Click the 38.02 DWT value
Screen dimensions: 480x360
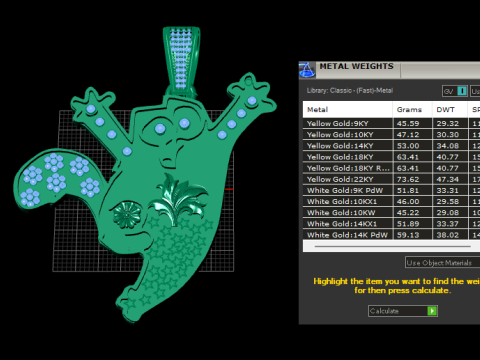click(448, 235)
